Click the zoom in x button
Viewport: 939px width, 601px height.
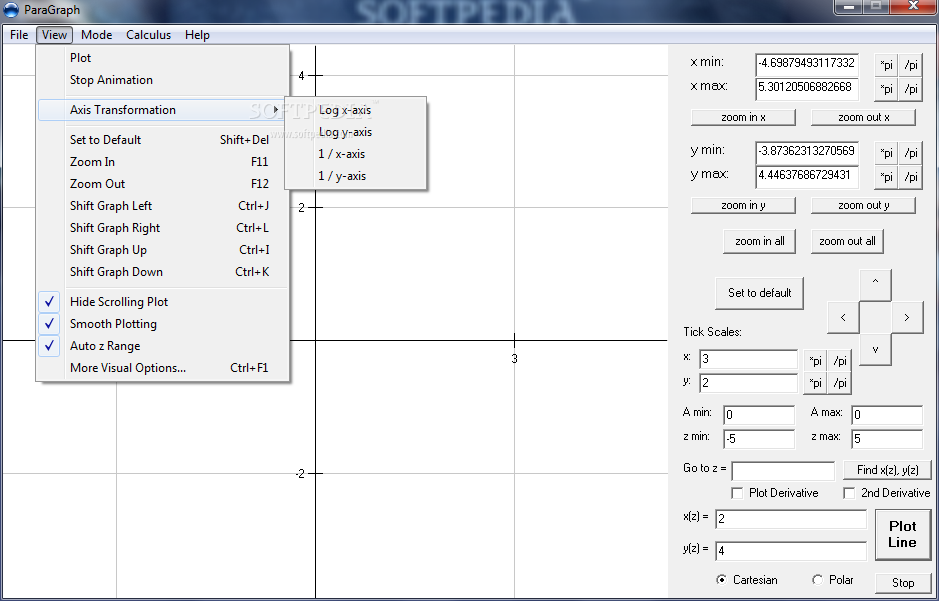(x=743, y=117)
